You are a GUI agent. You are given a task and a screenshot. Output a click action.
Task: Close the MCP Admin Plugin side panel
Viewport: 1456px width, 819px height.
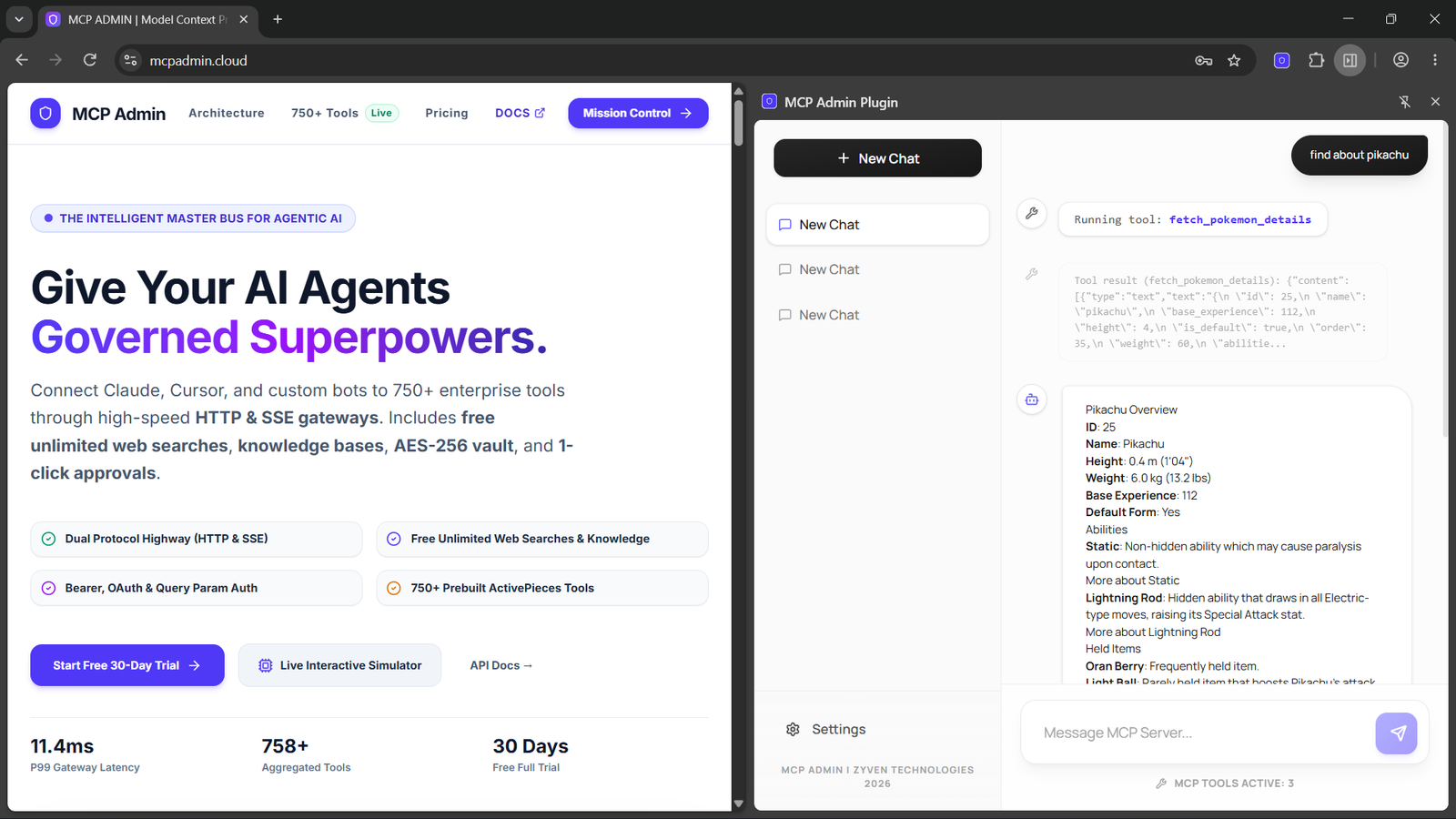pyautogui.click(x=1435, y=102)
